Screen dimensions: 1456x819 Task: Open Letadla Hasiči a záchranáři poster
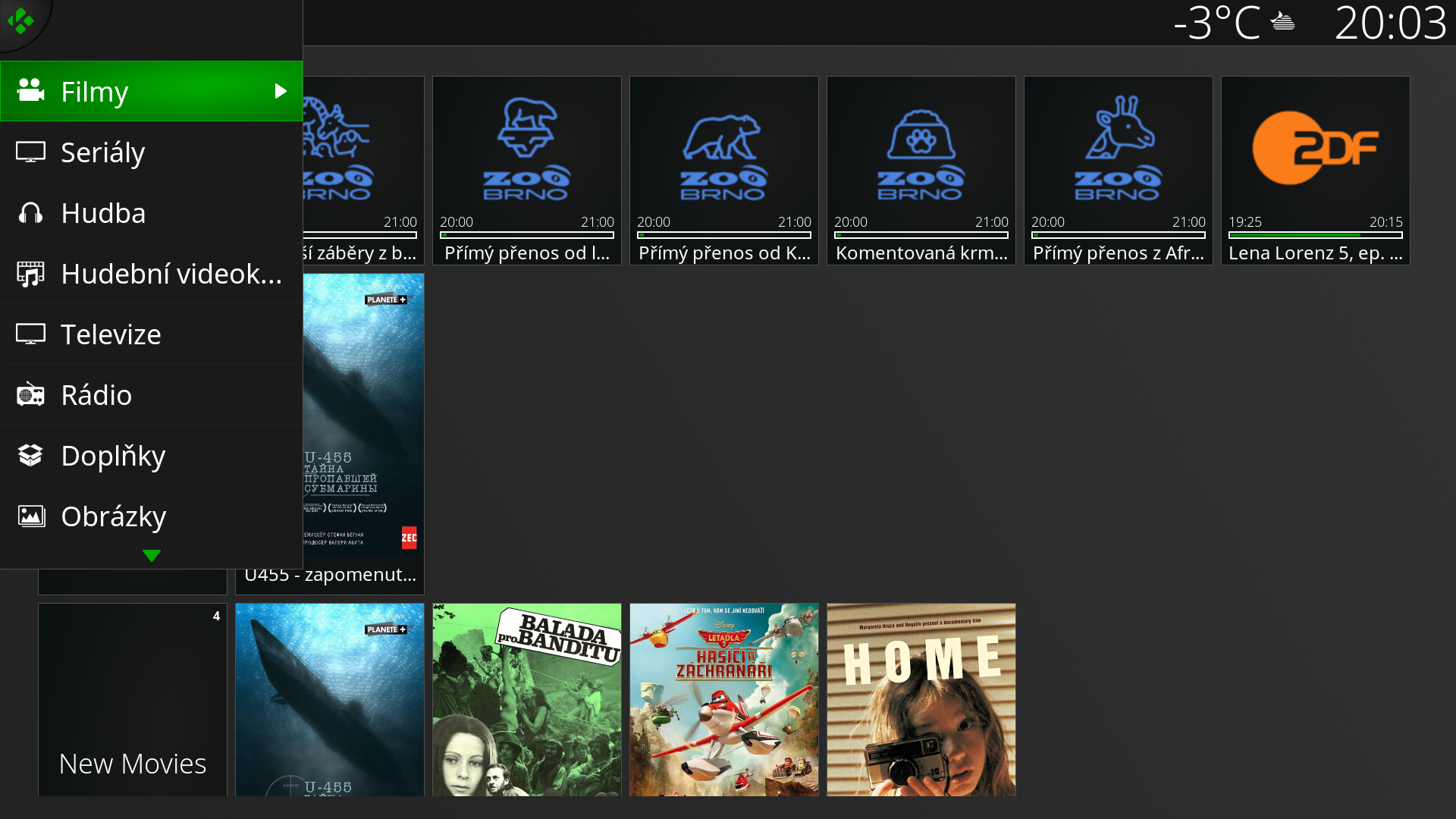(x=723, y=699)
